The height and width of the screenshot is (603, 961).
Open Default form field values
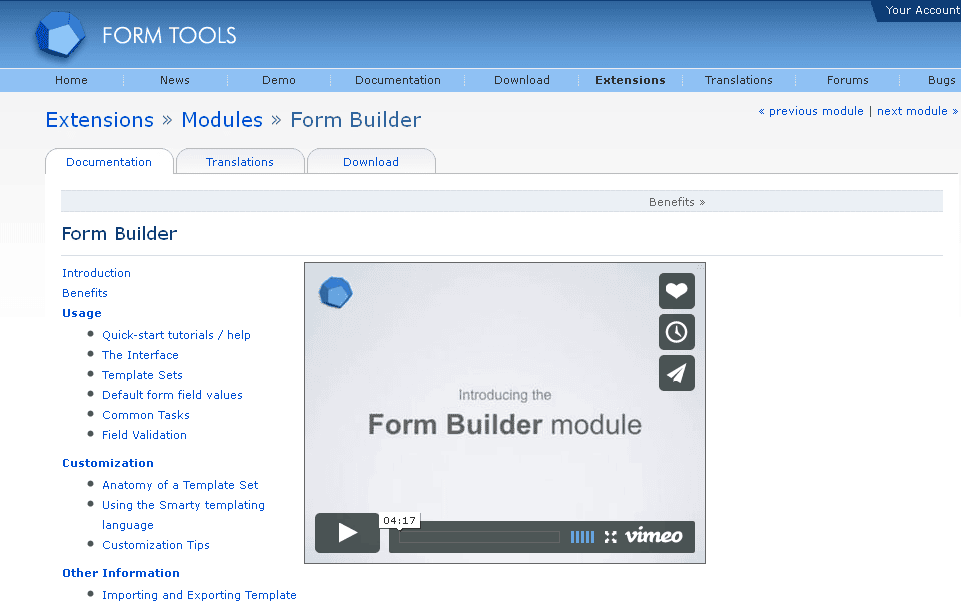tap(172, 395)
